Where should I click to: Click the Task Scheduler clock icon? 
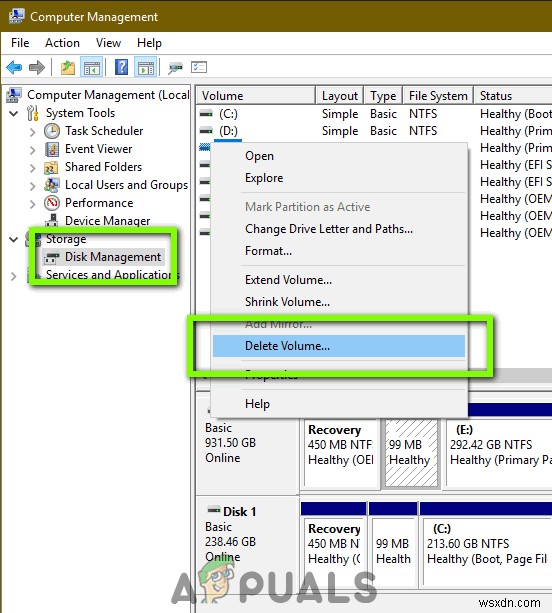click(x=52, y=131)
